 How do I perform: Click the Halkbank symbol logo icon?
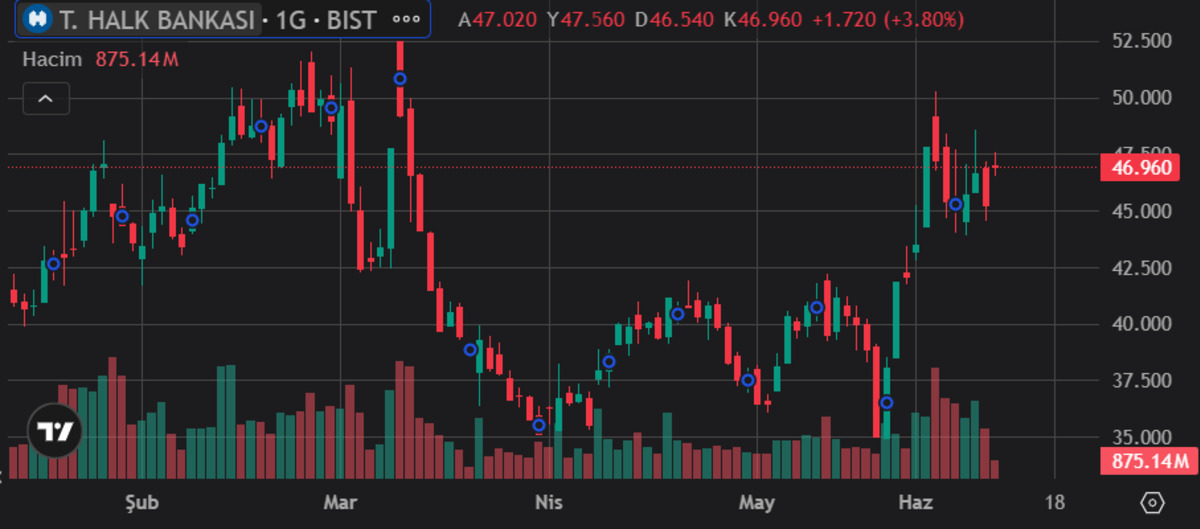pyautogui.click(x=38, y=18)
